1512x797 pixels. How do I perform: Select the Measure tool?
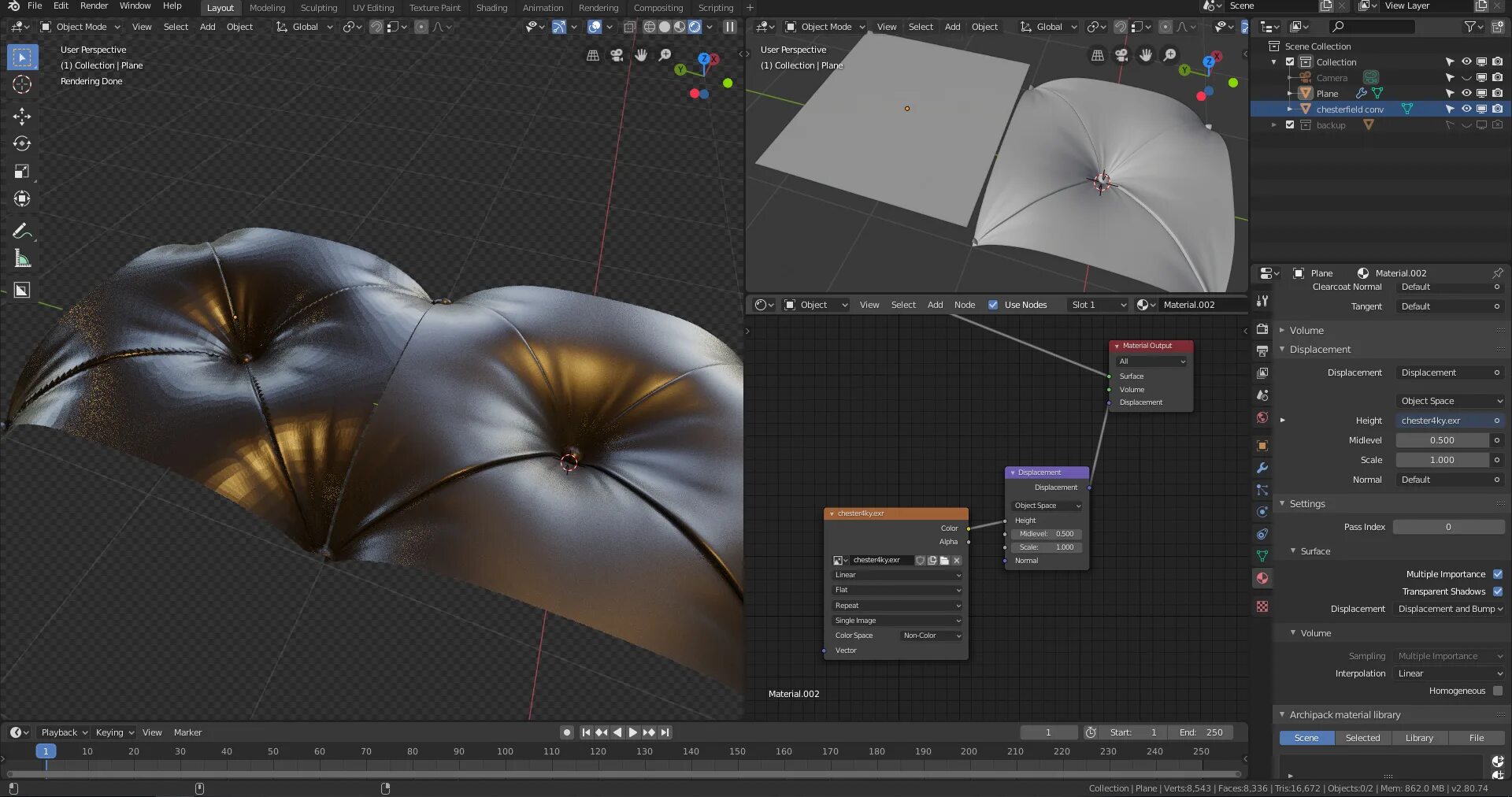pos(22,259)
